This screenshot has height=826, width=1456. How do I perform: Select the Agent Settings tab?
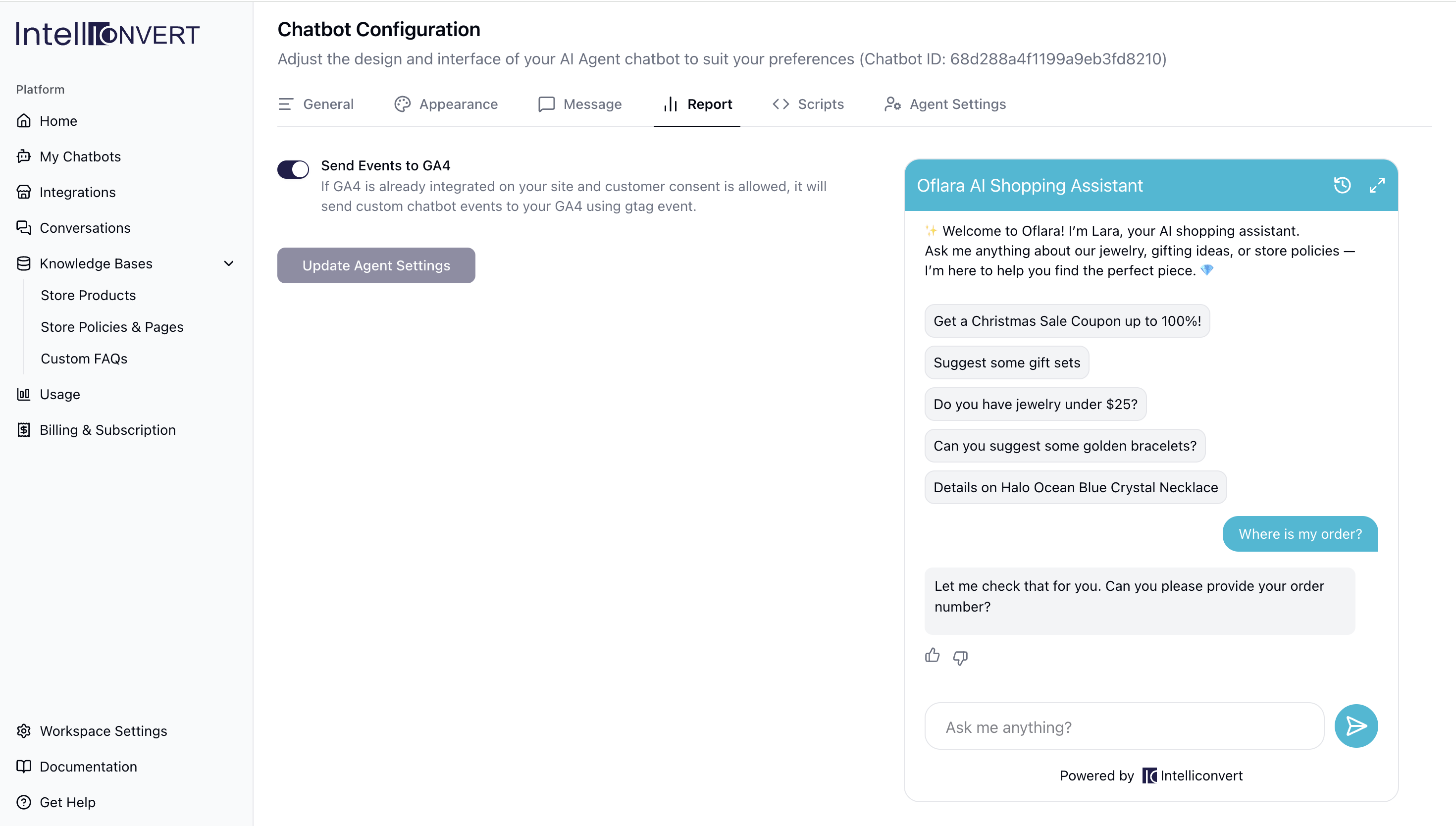pos(945,104)
